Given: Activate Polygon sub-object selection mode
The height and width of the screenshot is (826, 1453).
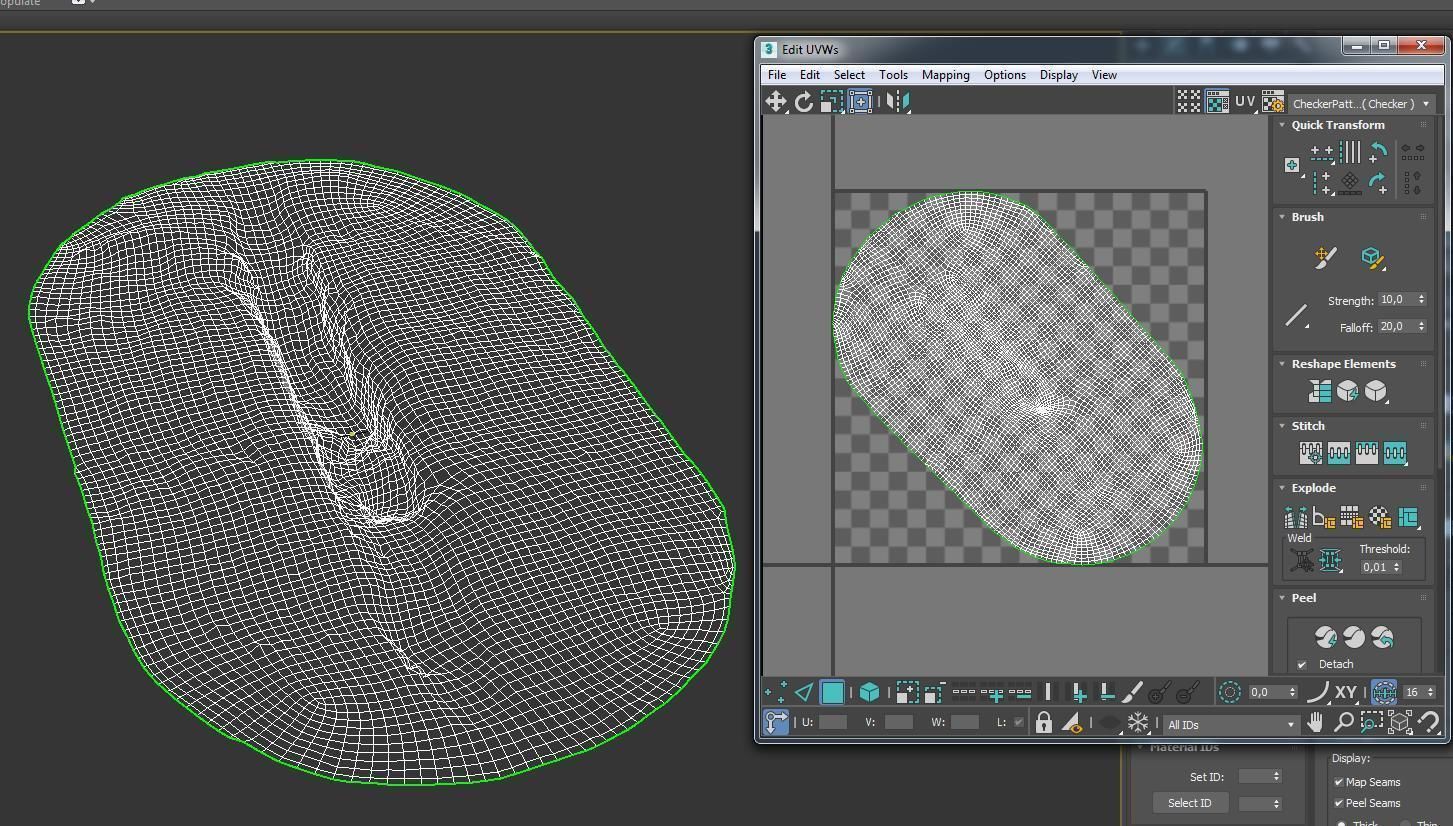Looking at the screenshot, I should click(x=832, y=692).
